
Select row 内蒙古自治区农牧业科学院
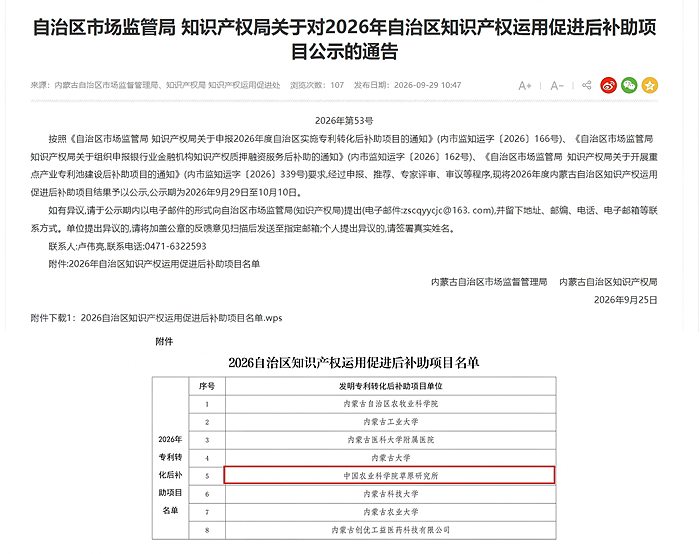pos(391,404)
